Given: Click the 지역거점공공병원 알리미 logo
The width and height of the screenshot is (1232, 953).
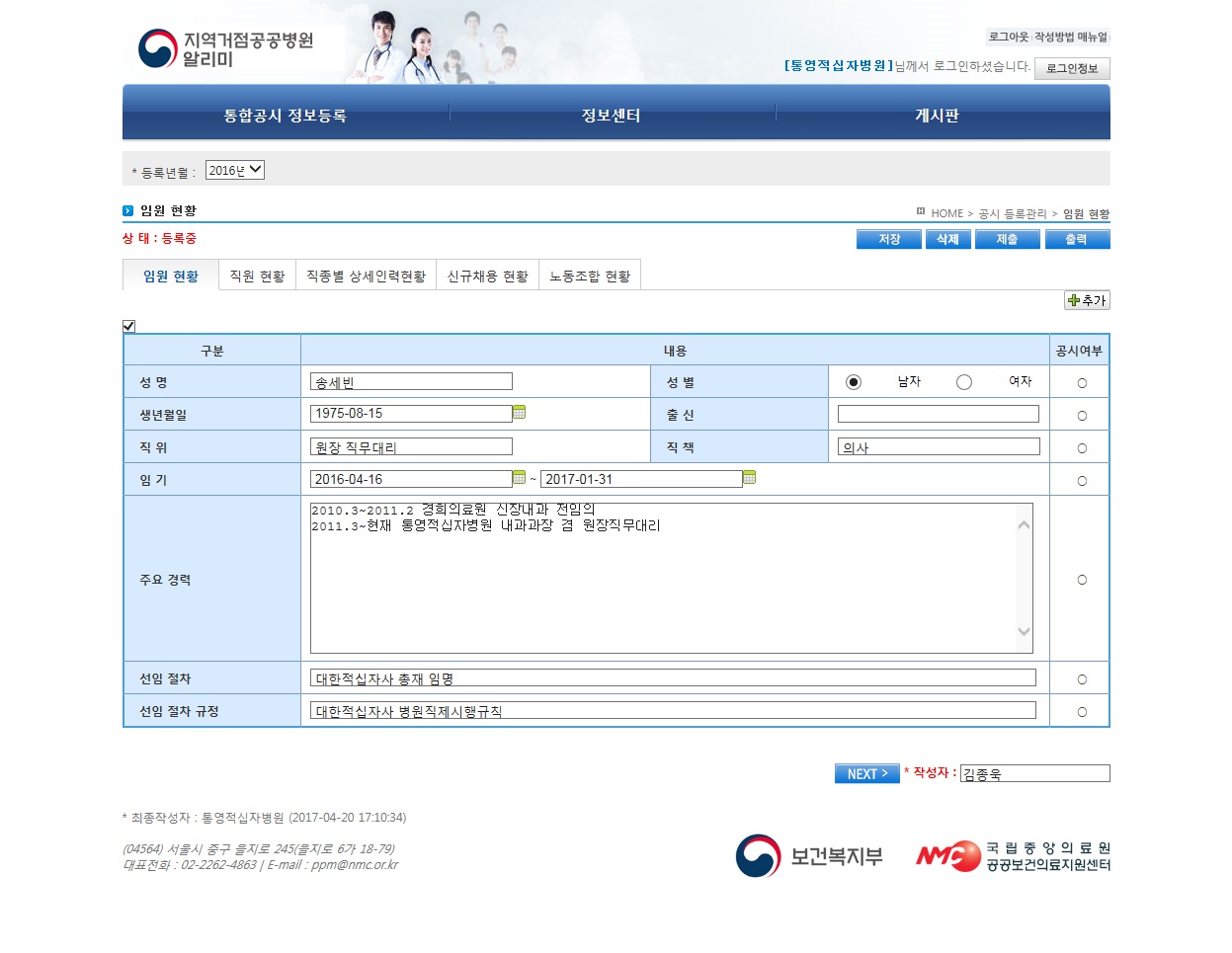Looking at the screenshot, I should (x=226, y=49).
